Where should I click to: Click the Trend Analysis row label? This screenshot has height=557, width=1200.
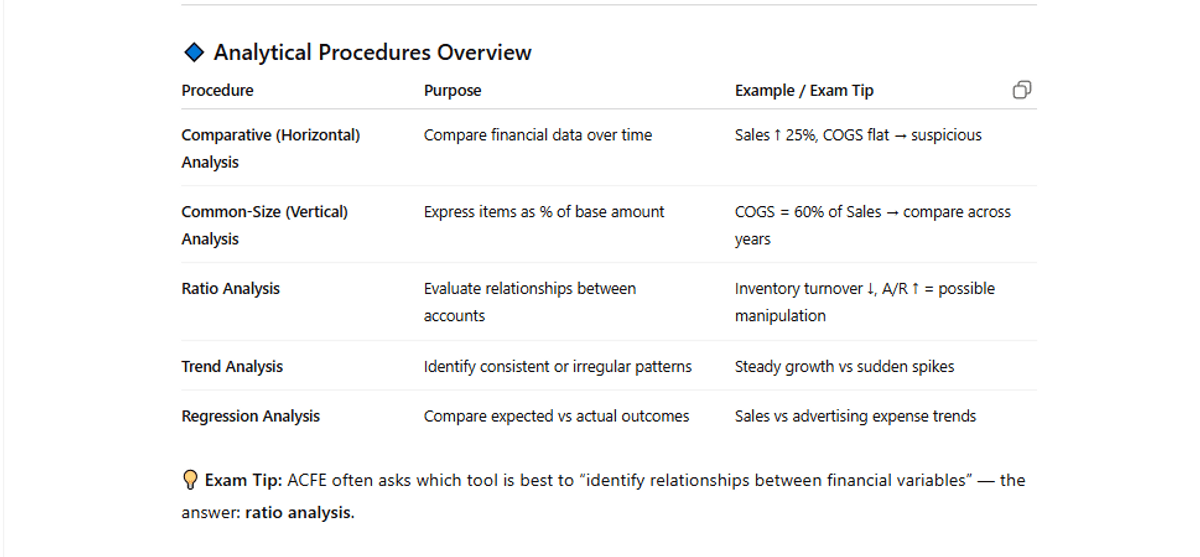click(232, 366)
